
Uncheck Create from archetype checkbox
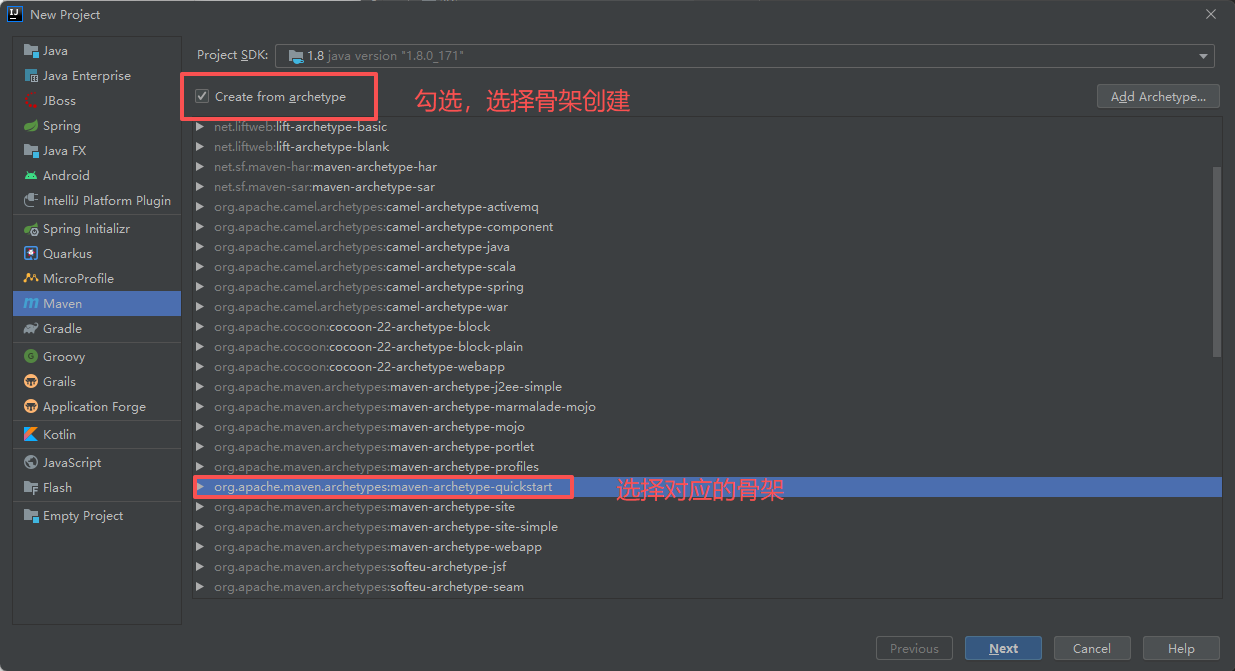(202, 97)
